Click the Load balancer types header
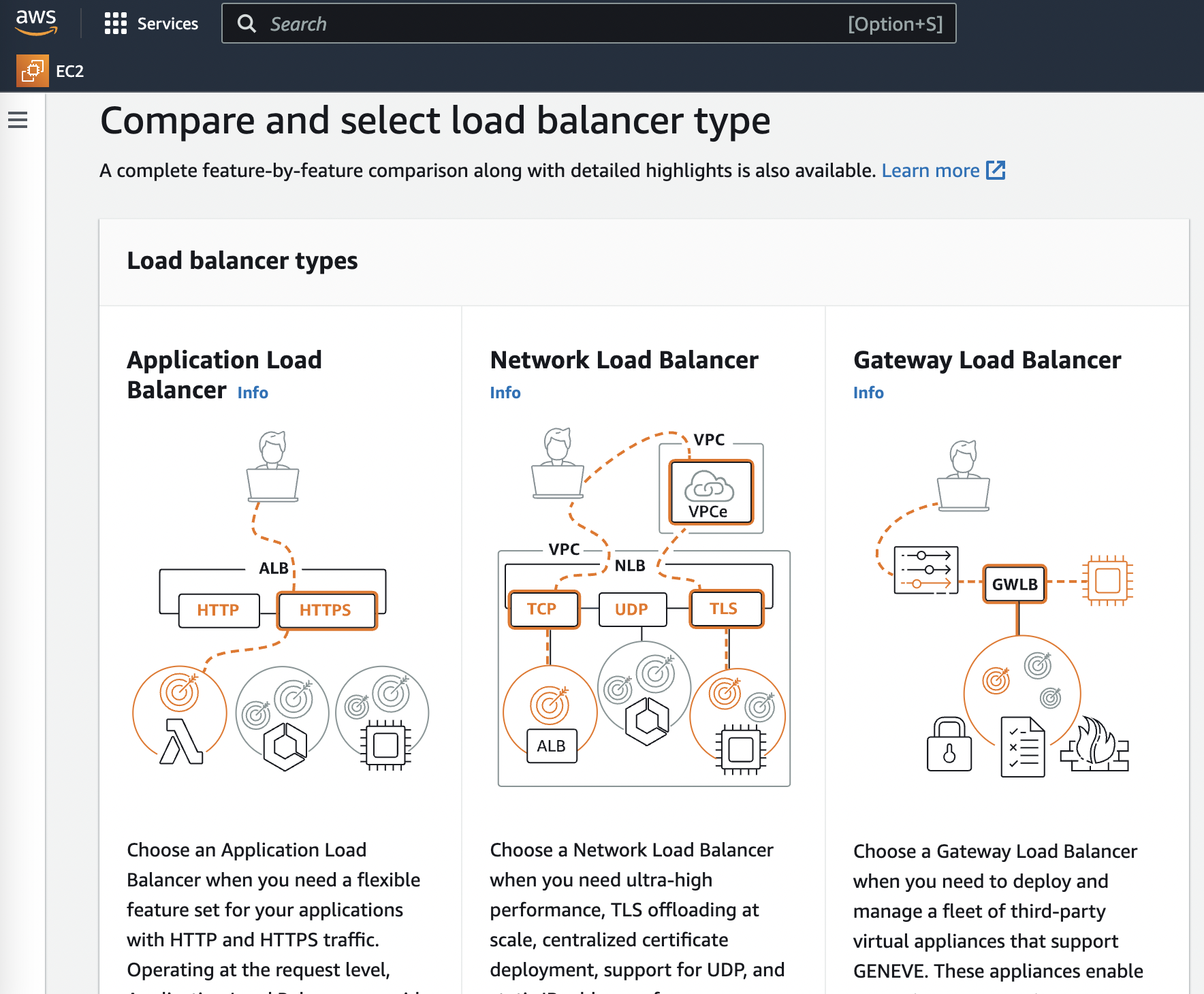Screen dimensions: 1204x994 pyautogui.click(x=242, y=261)
